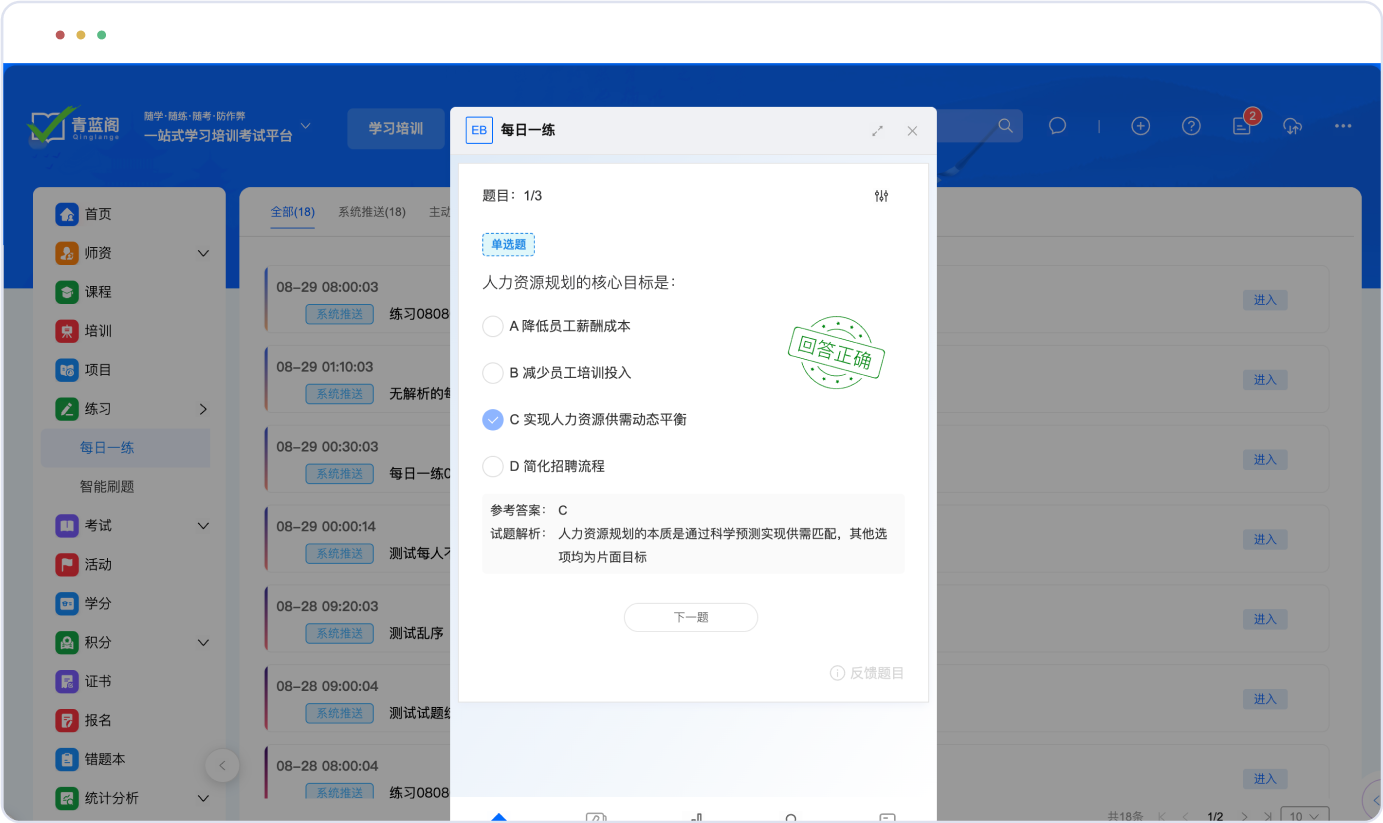Click the cloud upload icon in header

pos(1293,126)
